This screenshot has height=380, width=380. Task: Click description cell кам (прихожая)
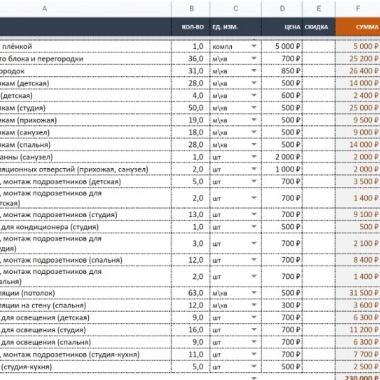click(x=86, y=120)
